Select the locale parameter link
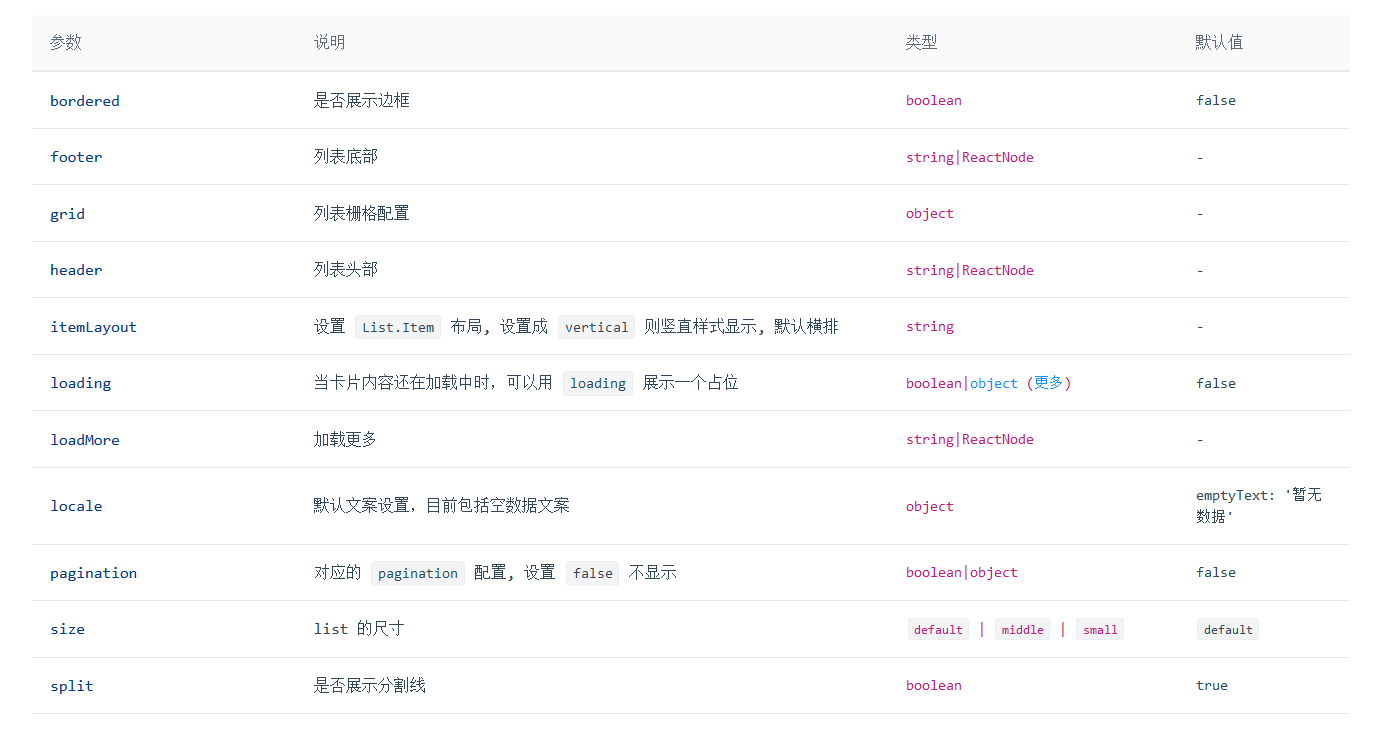This screenshot has width=1380, height=736. [x=76, y=506]
